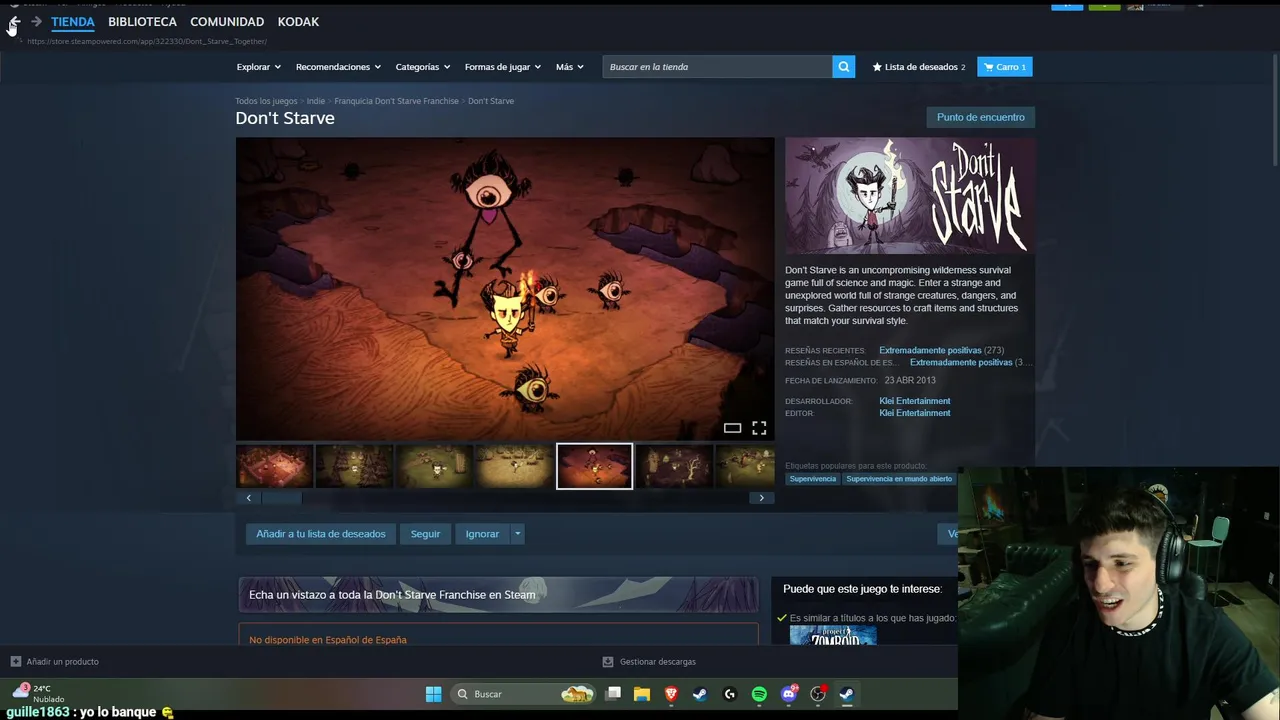This screenshot has height=720, width=1280.
Task: Open OBS Studio from the taskbar
Action: point(818,694)
